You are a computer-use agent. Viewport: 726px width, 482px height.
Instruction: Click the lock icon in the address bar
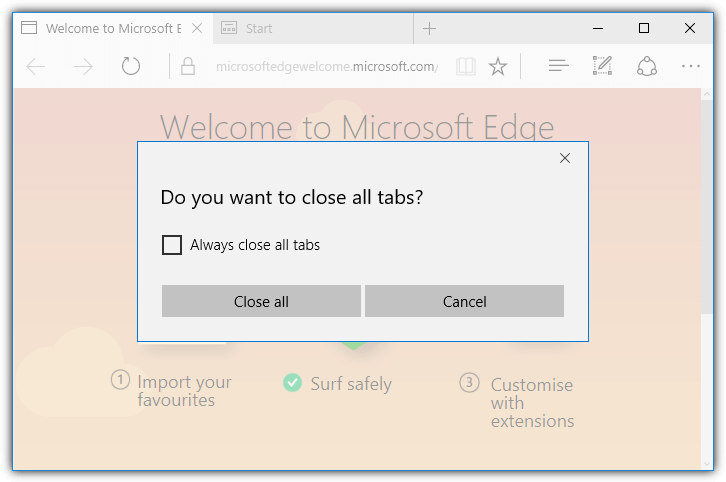188,66
